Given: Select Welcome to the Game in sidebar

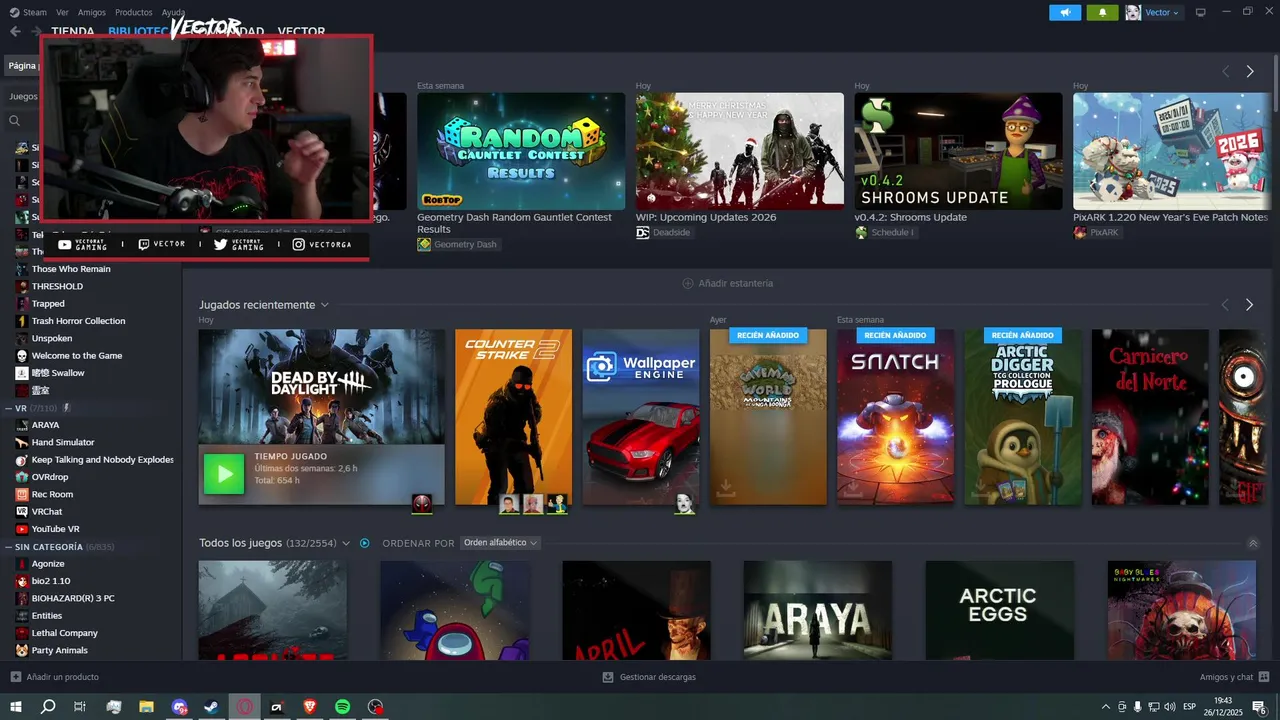Looking at the screenshot, I should (76, 356).
